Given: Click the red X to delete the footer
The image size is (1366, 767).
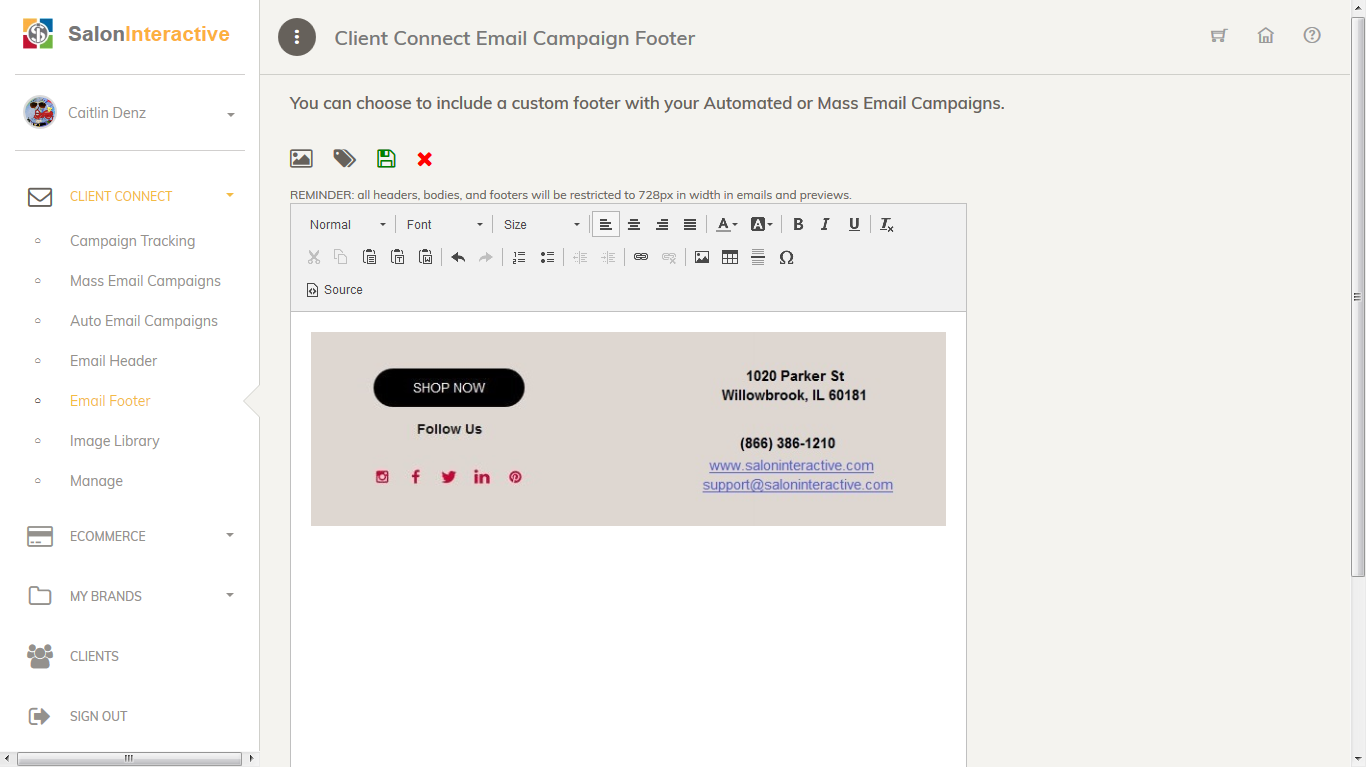Looking at the screenshot, I should tap(424, 158).
